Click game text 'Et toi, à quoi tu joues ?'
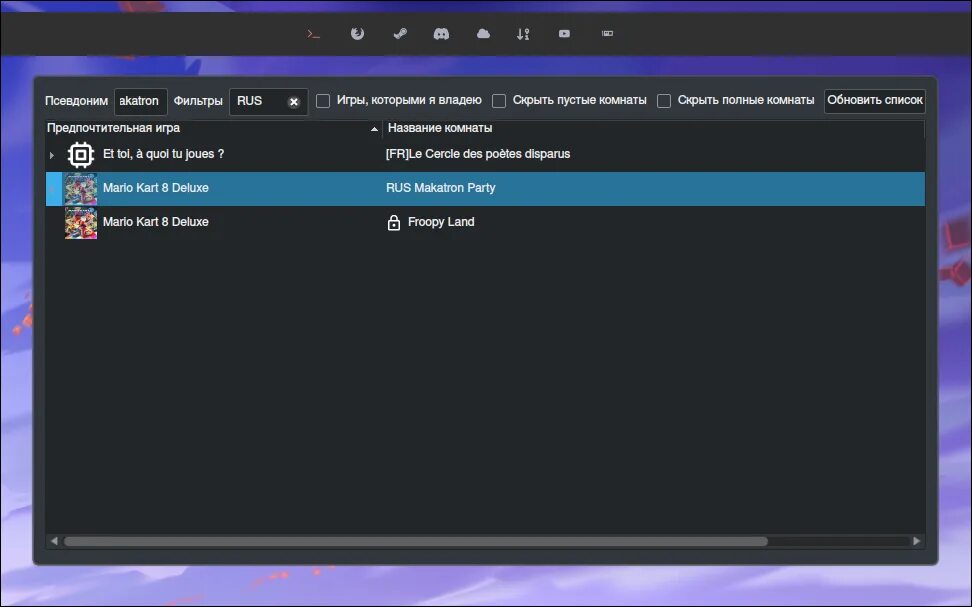Screen dimensions: 972x607 164,154
